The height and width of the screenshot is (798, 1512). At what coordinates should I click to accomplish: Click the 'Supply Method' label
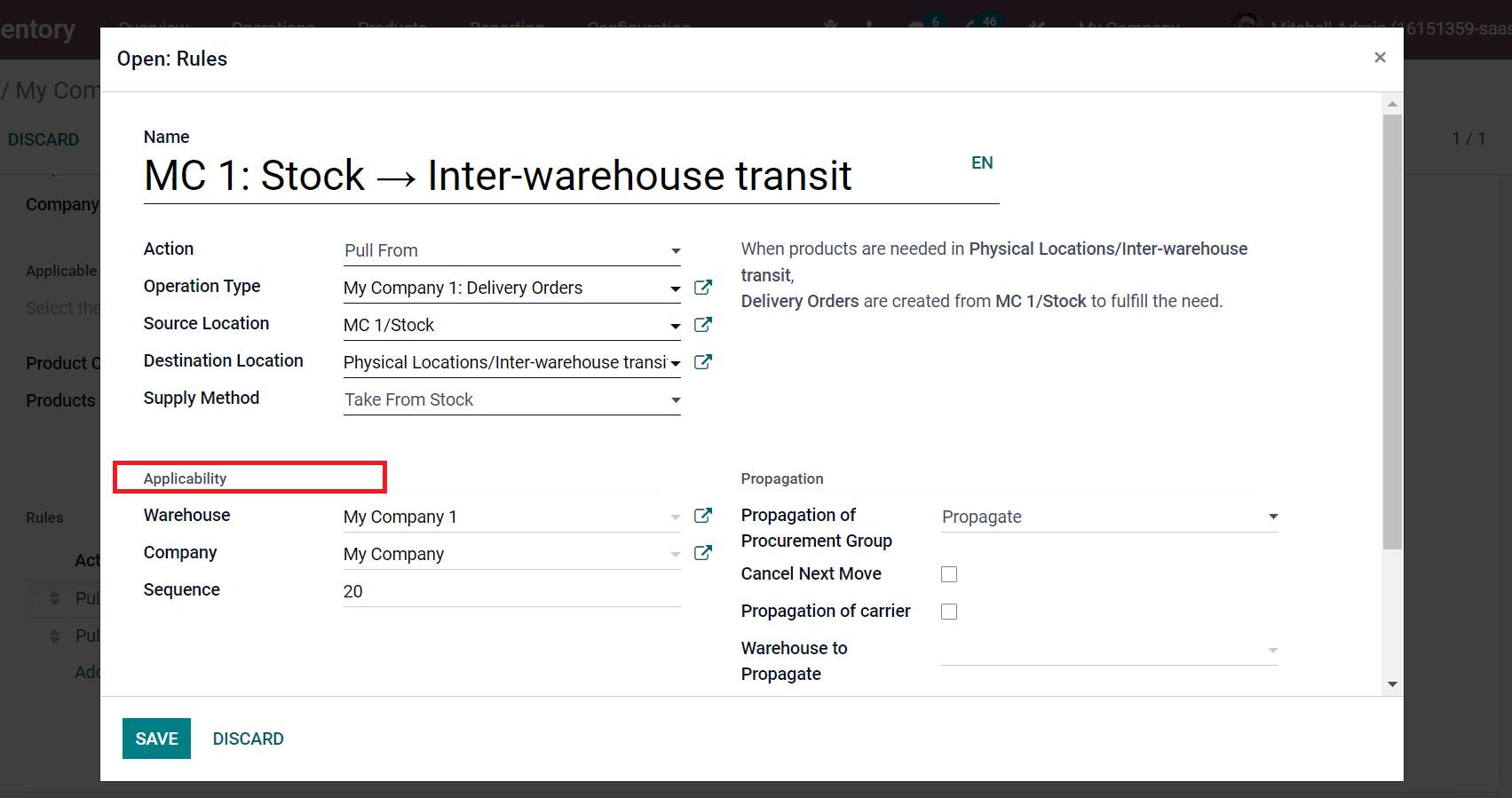coord(202,398)
